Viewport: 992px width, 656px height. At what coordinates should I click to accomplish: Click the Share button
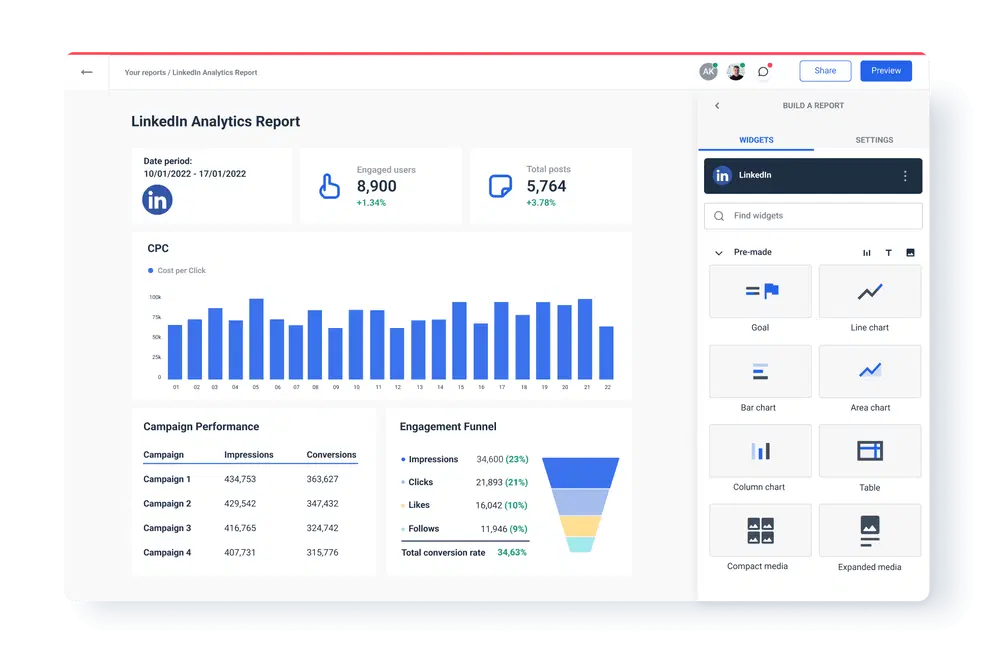click(825, 71)
